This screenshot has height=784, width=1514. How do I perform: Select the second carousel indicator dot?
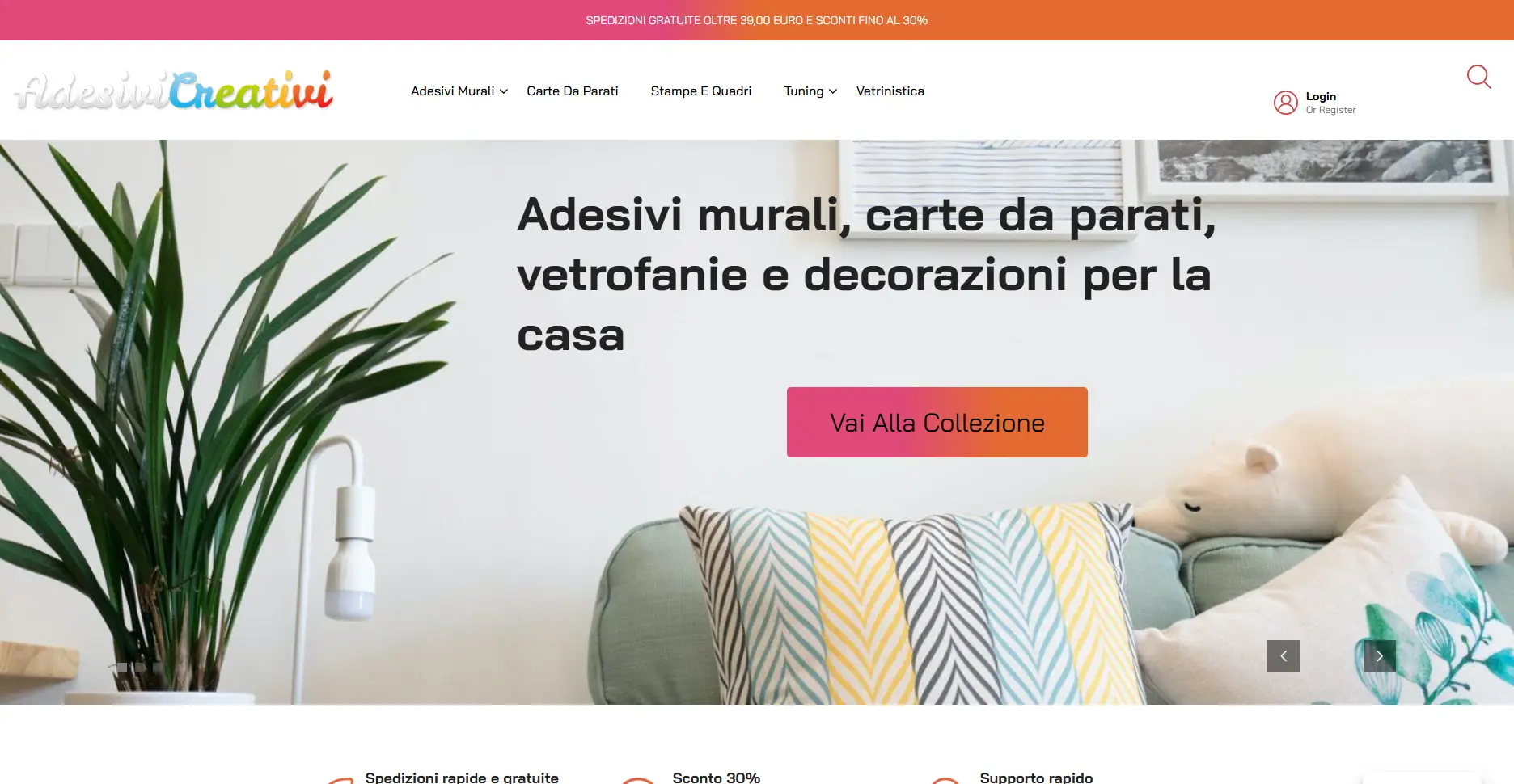point(140,668)
